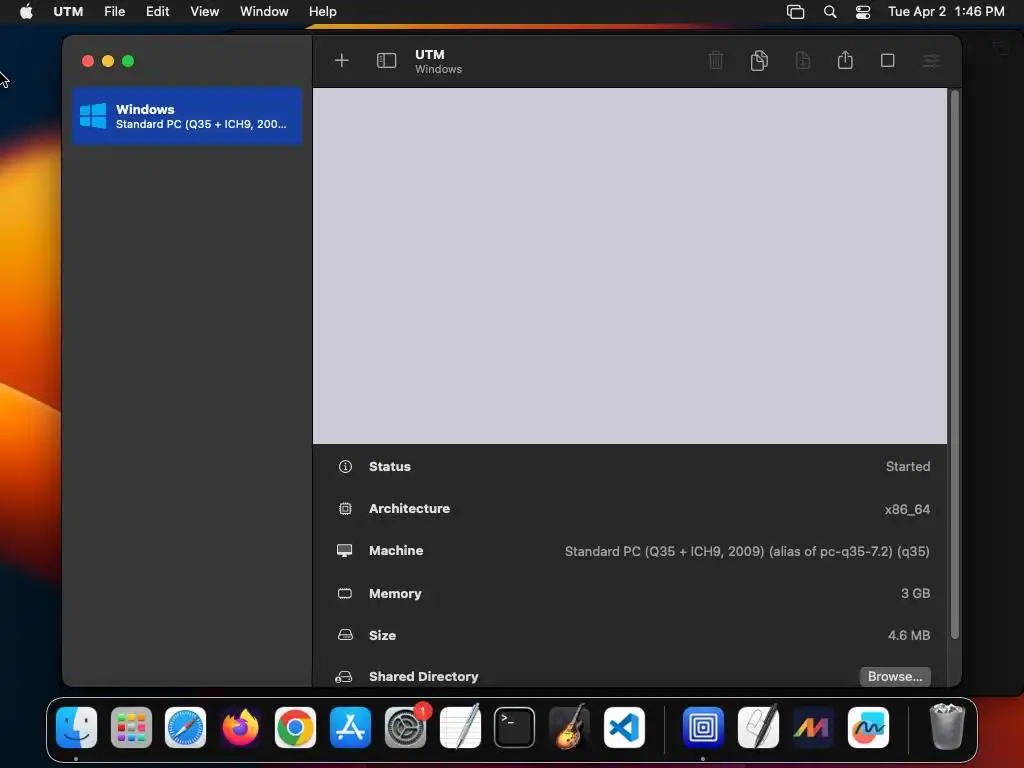Click the Memory icon
The width and height of the screenshot is (1024, 768).
344,594
